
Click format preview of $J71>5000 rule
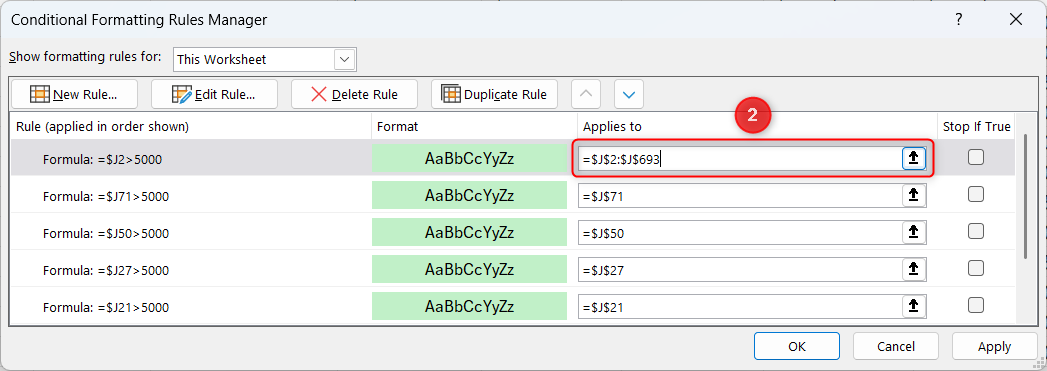(x=469, y=196)
